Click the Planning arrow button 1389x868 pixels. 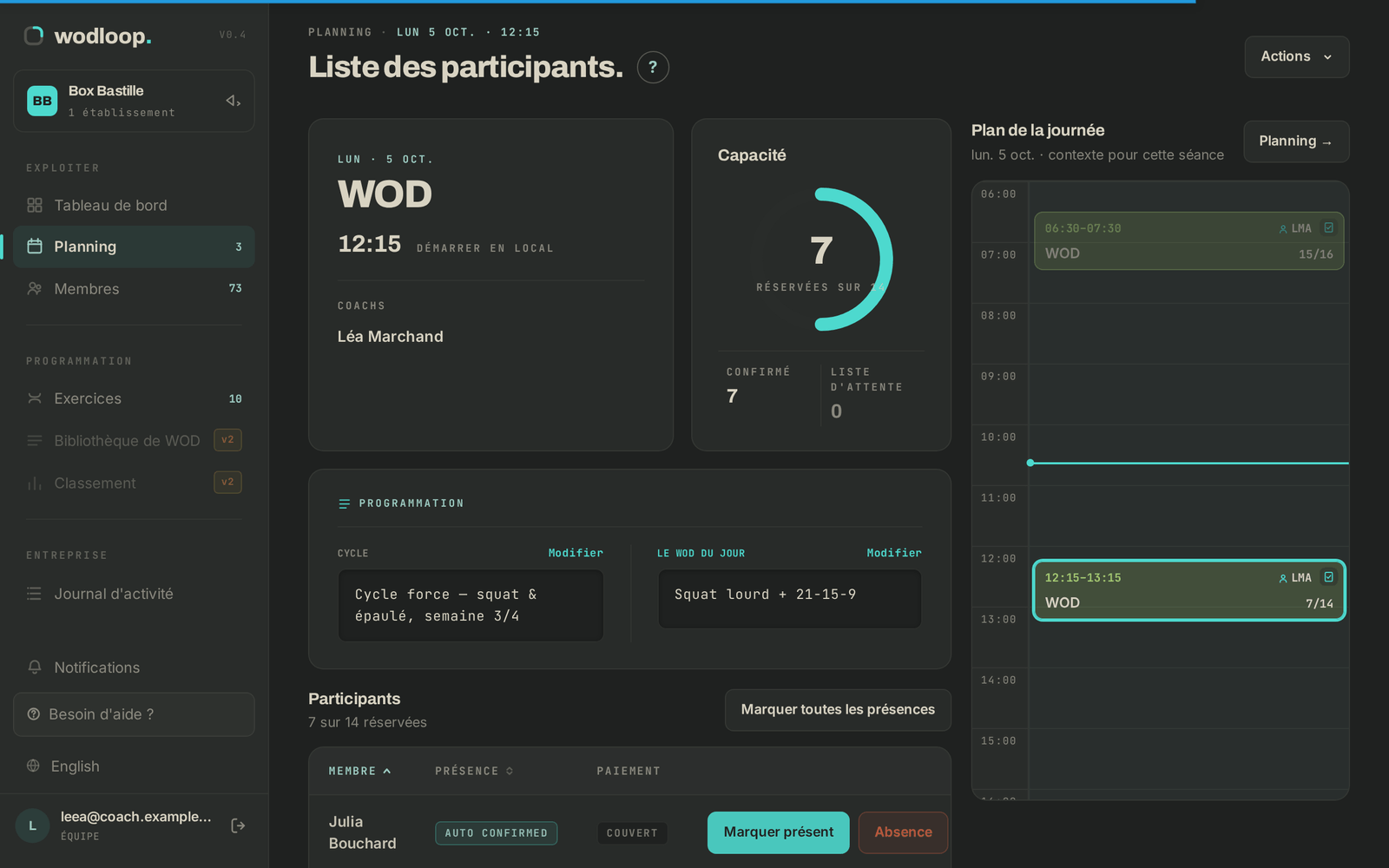click(1296, 141)
